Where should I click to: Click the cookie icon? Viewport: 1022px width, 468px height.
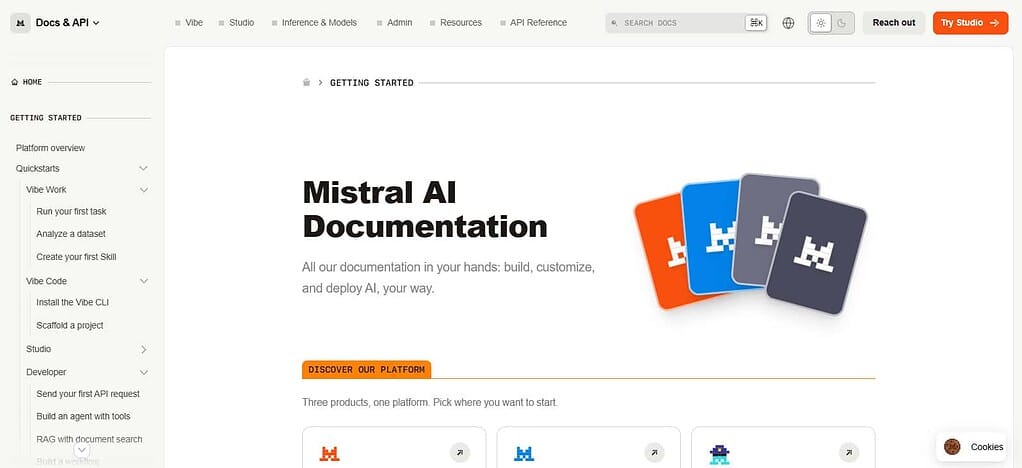click(952, 446)
